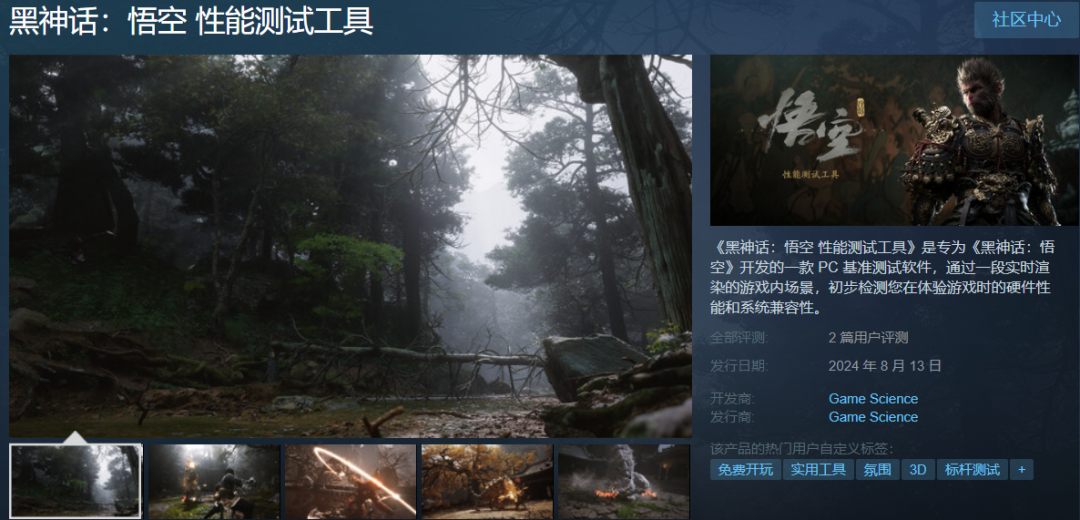
Task: Click the game description paragraph
Action: click(x=882, y=278)
